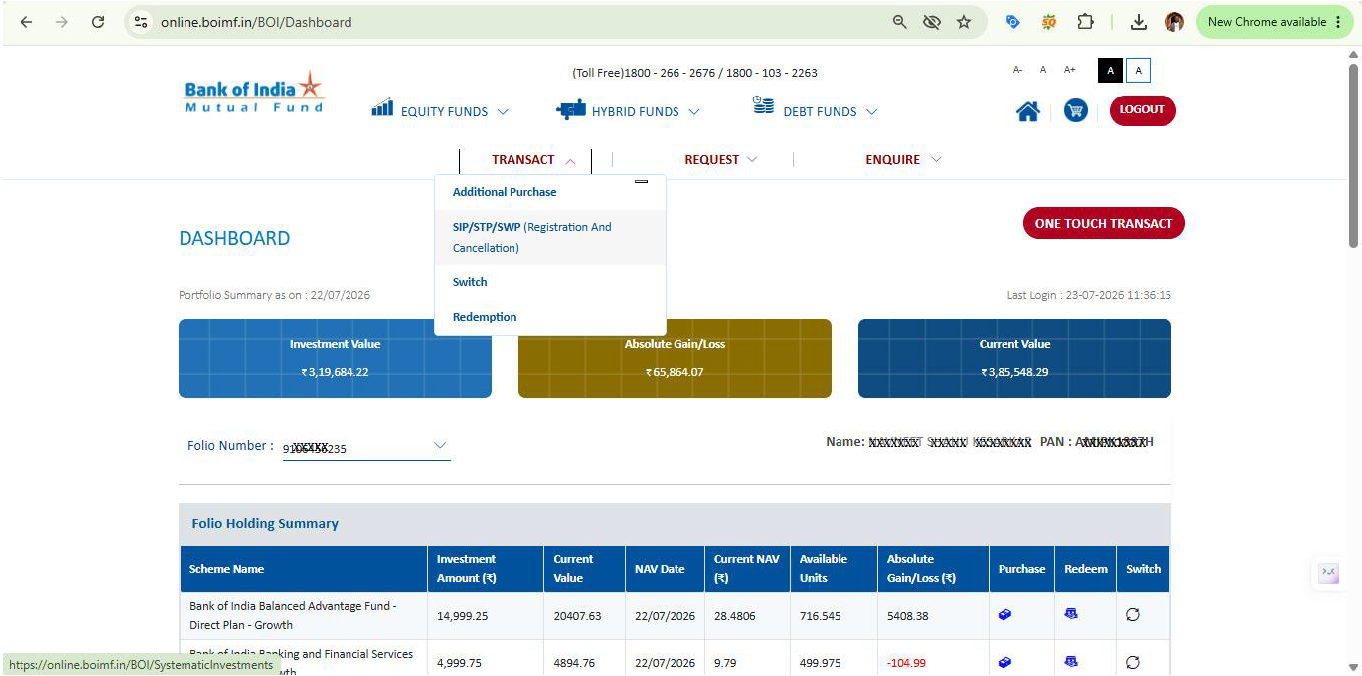Click Bank of India Balanced Advantage Fund name
This screenshot has height=676, width=1362.
pyautogui.click(x=293, y=615)
